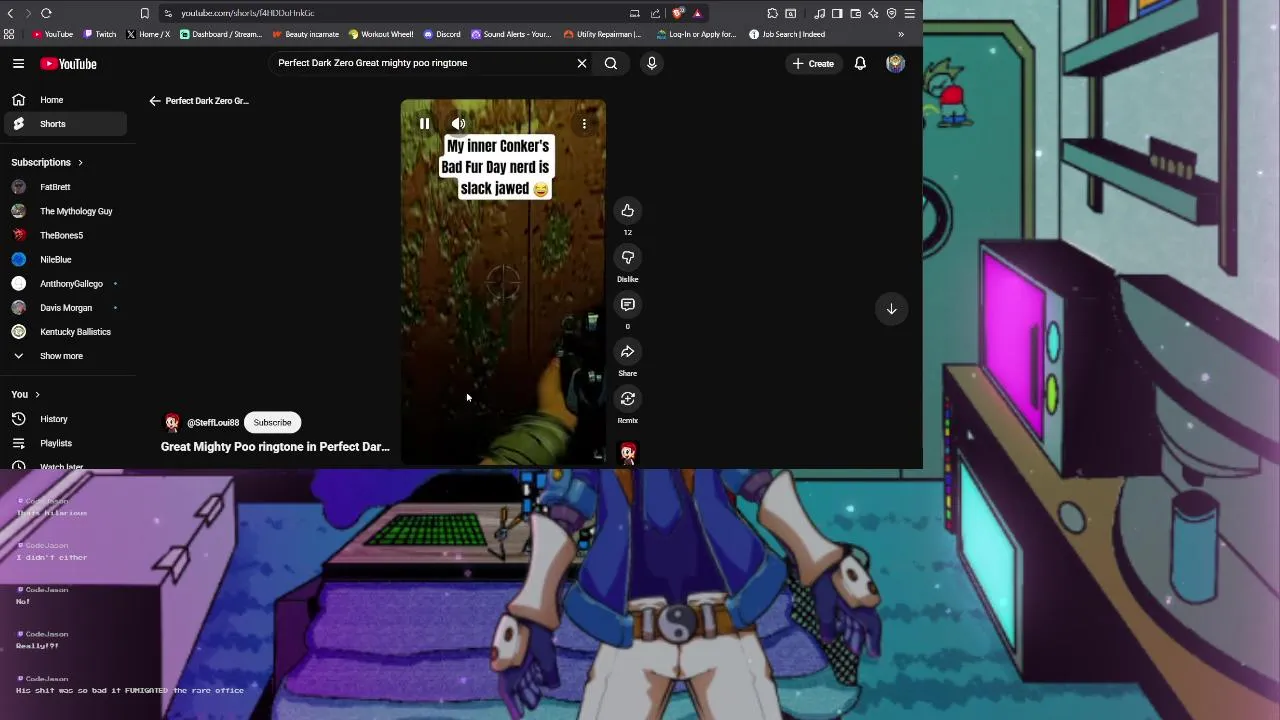Open the FatBrett channel subscription
This screenshot has width=1280, height=720.
coord(65,187)
